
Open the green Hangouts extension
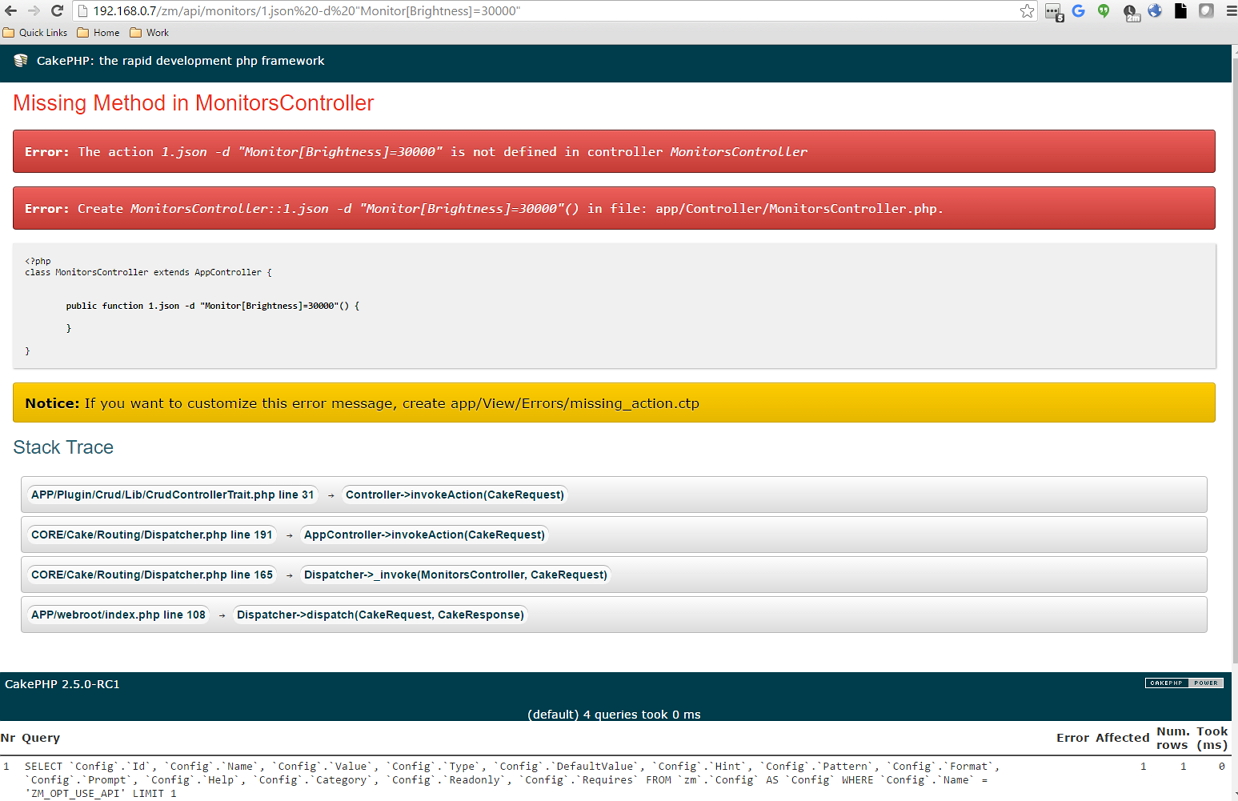[1103, 11]
